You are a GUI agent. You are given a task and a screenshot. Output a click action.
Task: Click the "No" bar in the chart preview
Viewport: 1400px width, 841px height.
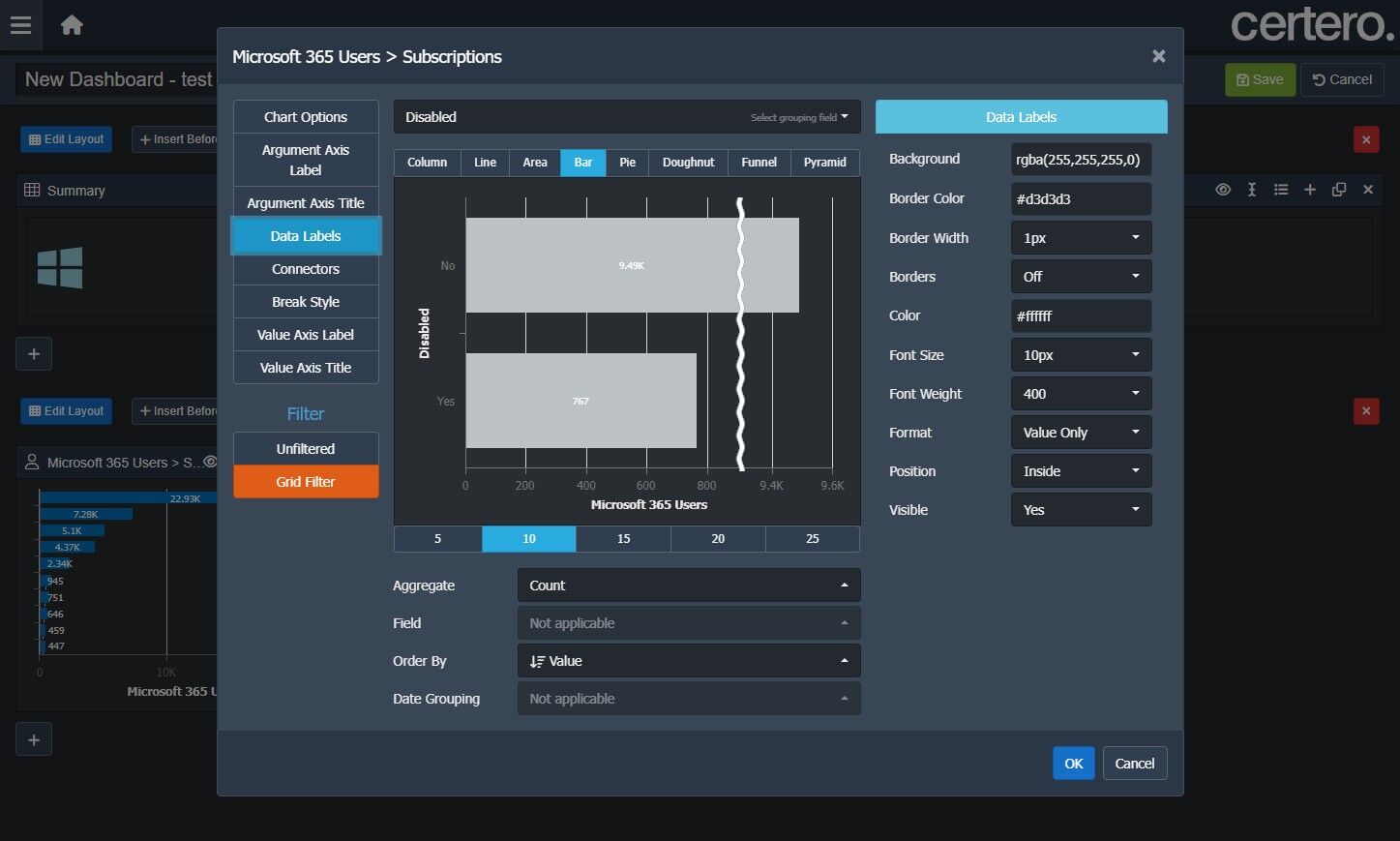[x=632, y=265]
